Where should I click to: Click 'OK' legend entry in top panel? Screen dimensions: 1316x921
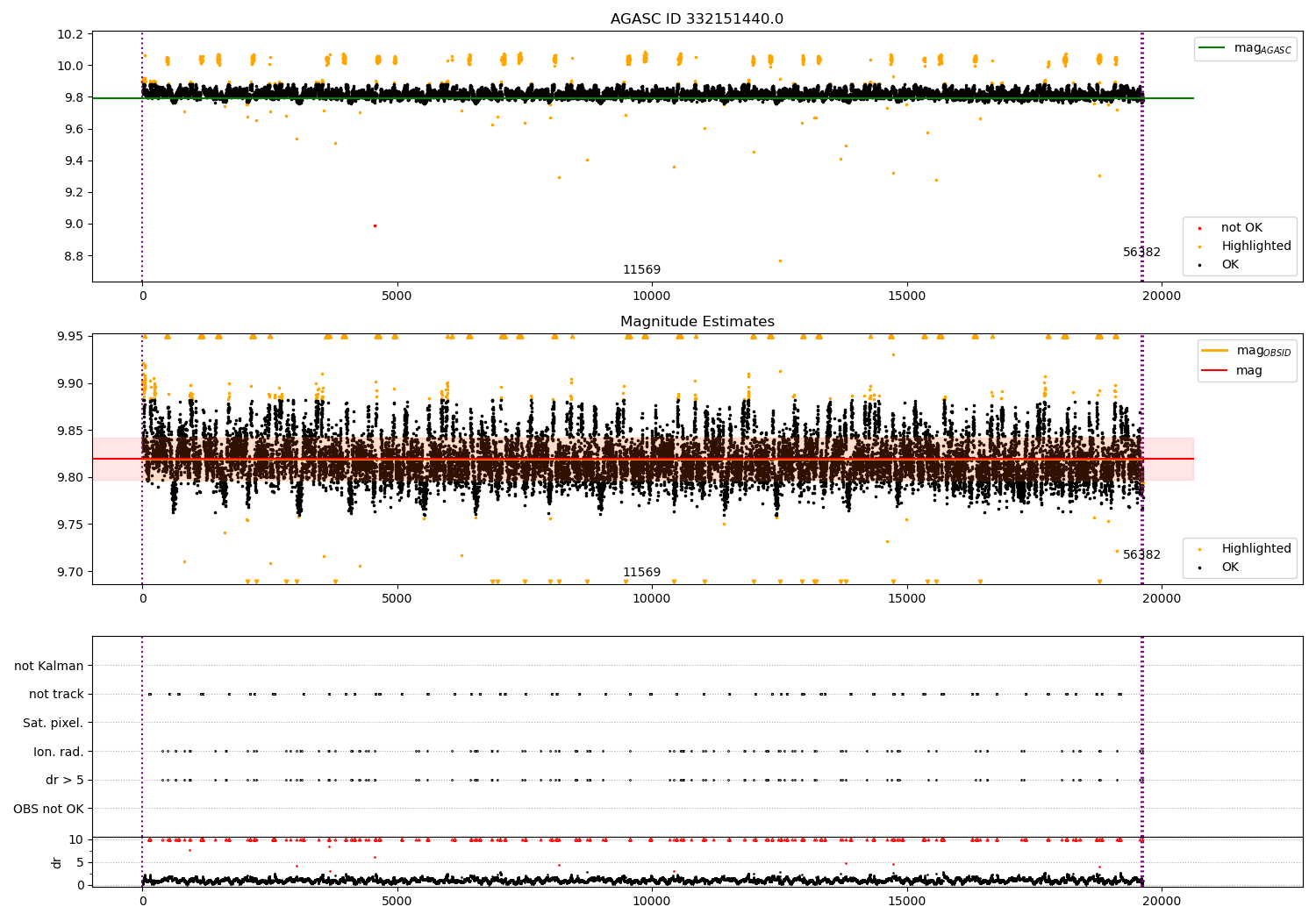click(1230, 265)
